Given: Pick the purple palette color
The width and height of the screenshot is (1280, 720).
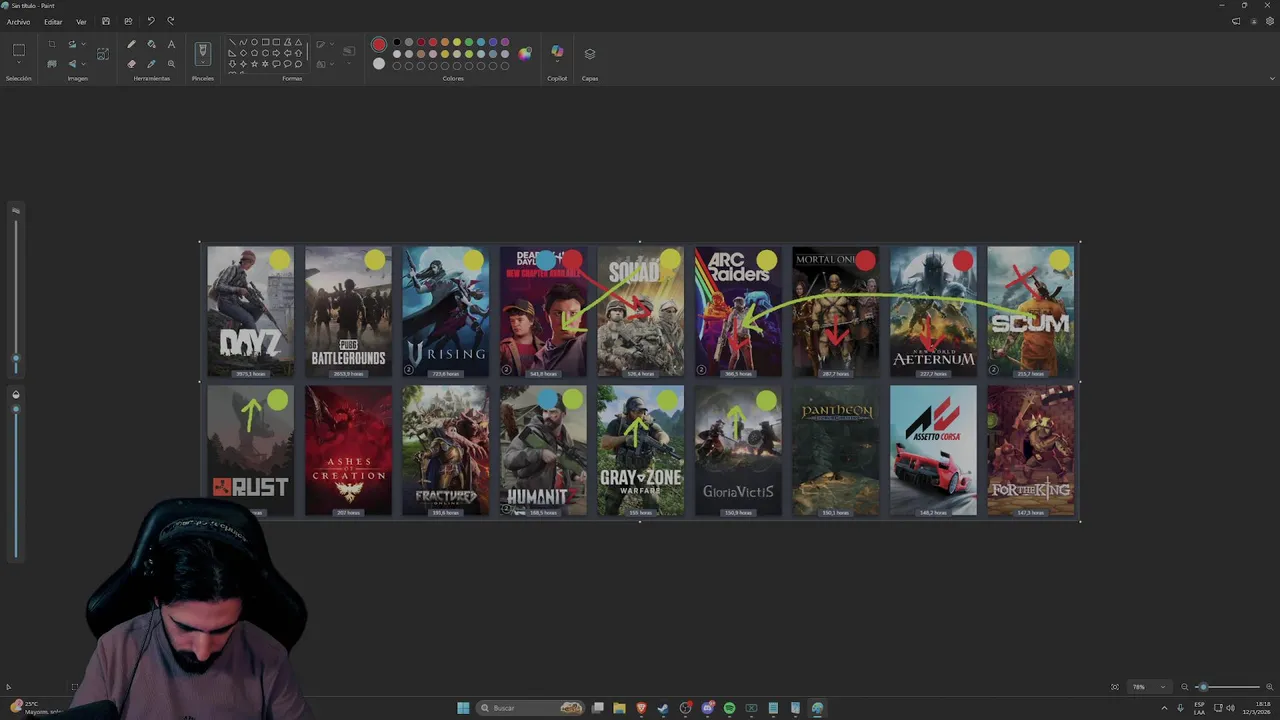Looking at the screenshot, I should point(505,42).
